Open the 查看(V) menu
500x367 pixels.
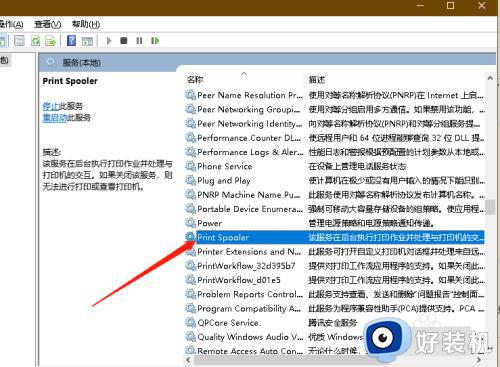(x=48, y=24)
